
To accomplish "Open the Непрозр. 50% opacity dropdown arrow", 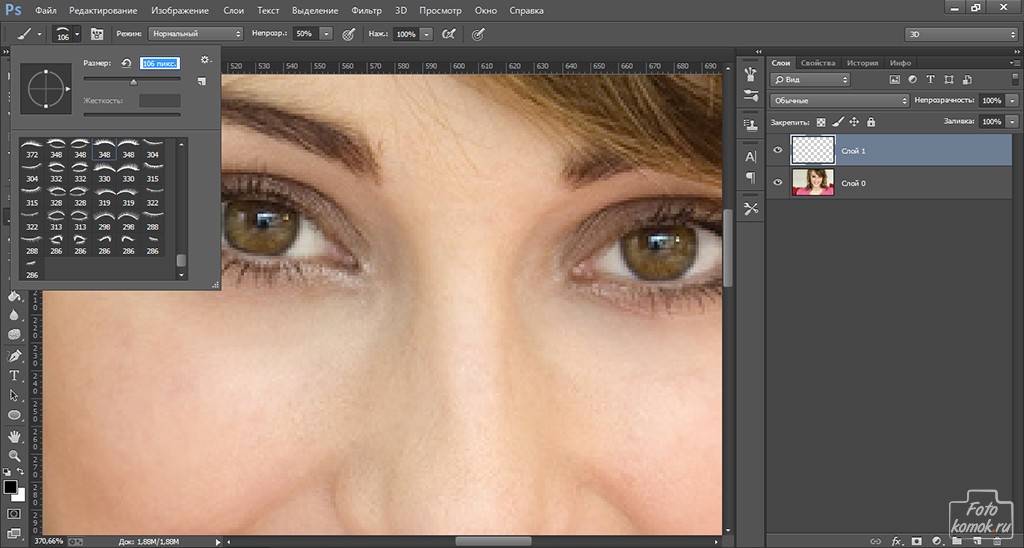I will coord(326,34).
